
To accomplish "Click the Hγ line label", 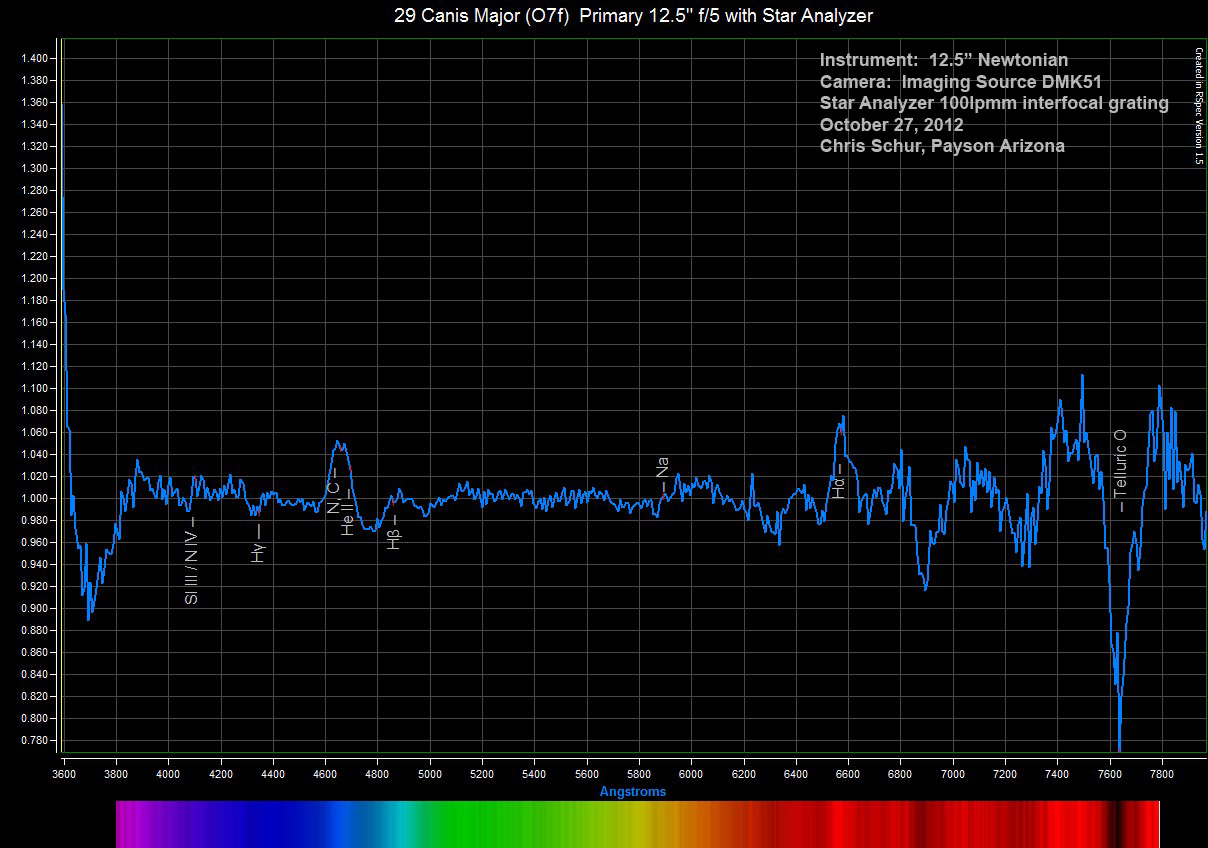I will (258, 544).
